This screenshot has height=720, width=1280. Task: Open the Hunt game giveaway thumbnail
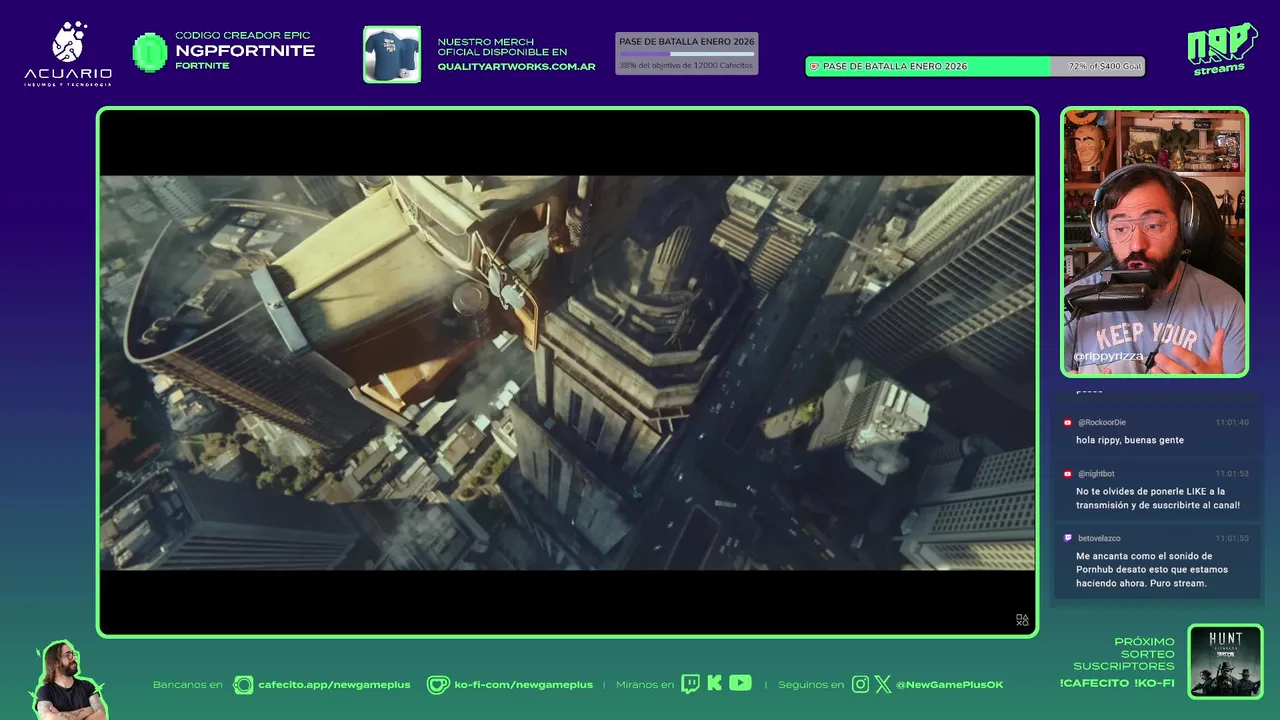click(x=1225, y=662)
